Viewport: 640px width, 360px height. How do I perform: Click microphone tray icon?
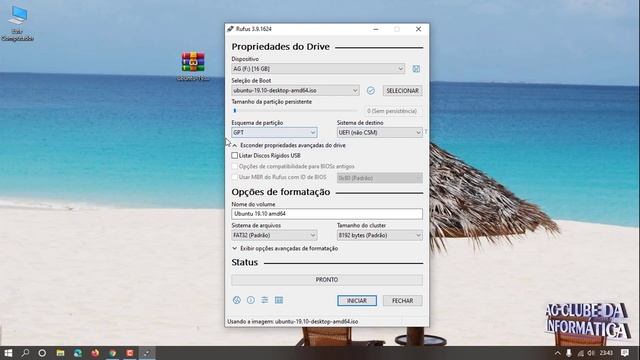pos(569,353)
